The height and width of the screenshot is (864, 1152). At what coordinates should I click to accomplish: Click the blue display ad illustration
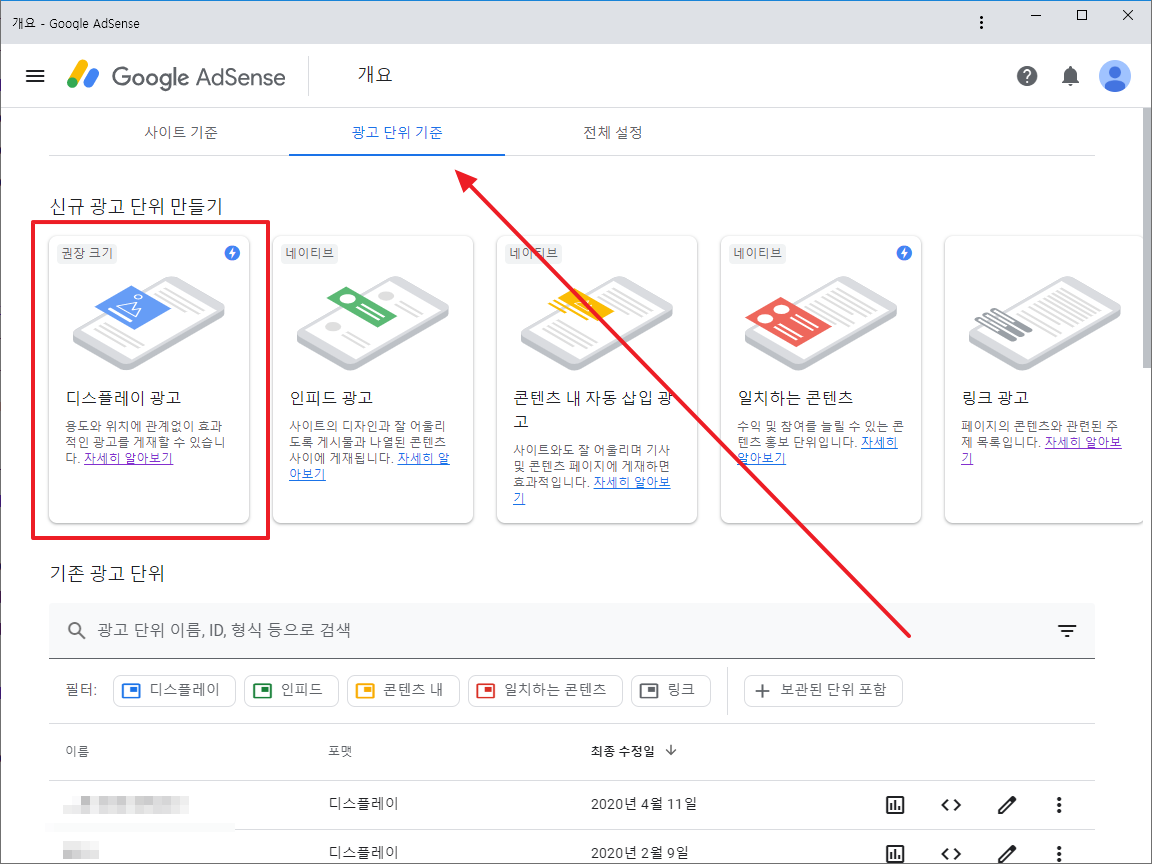point(148,323)
